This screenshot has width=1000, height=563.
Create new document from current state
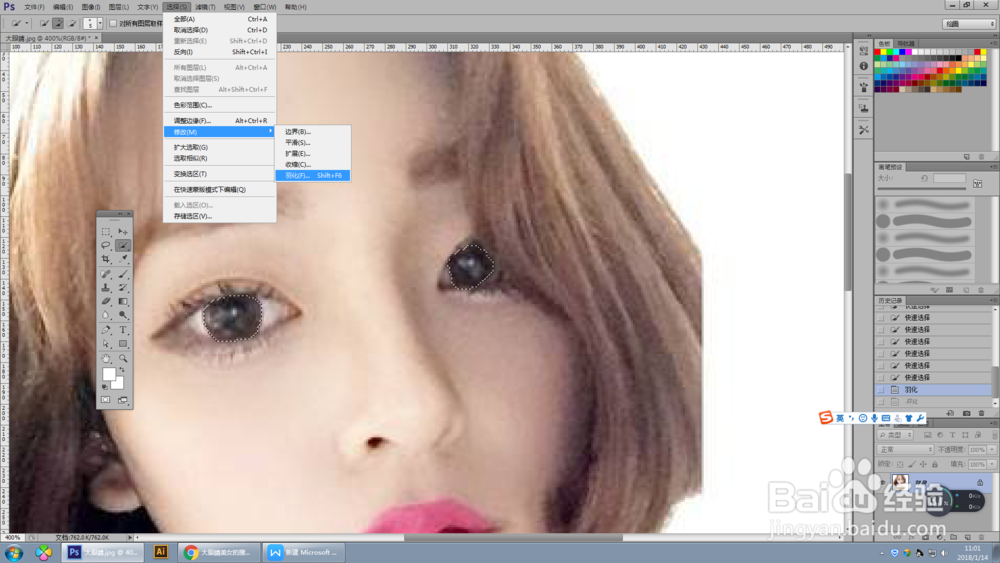[950, 413]
